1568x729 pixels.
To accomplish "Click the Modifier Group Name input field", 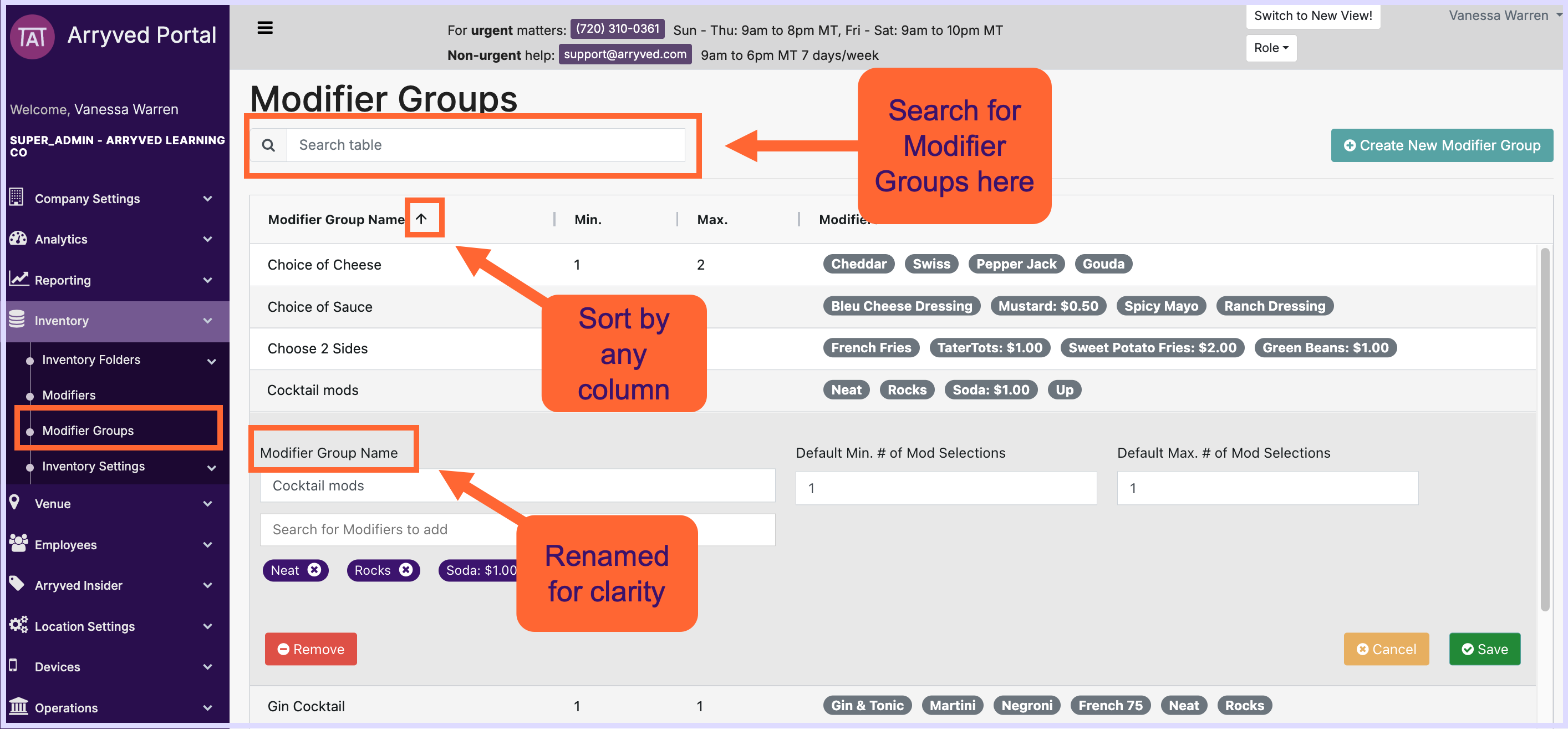I will [x=517, y=485].
